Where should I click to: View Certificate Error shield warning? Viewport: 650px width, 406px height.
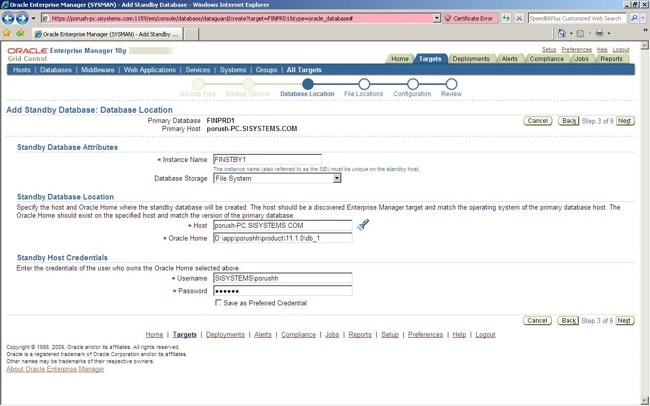[x=471, y=18]
